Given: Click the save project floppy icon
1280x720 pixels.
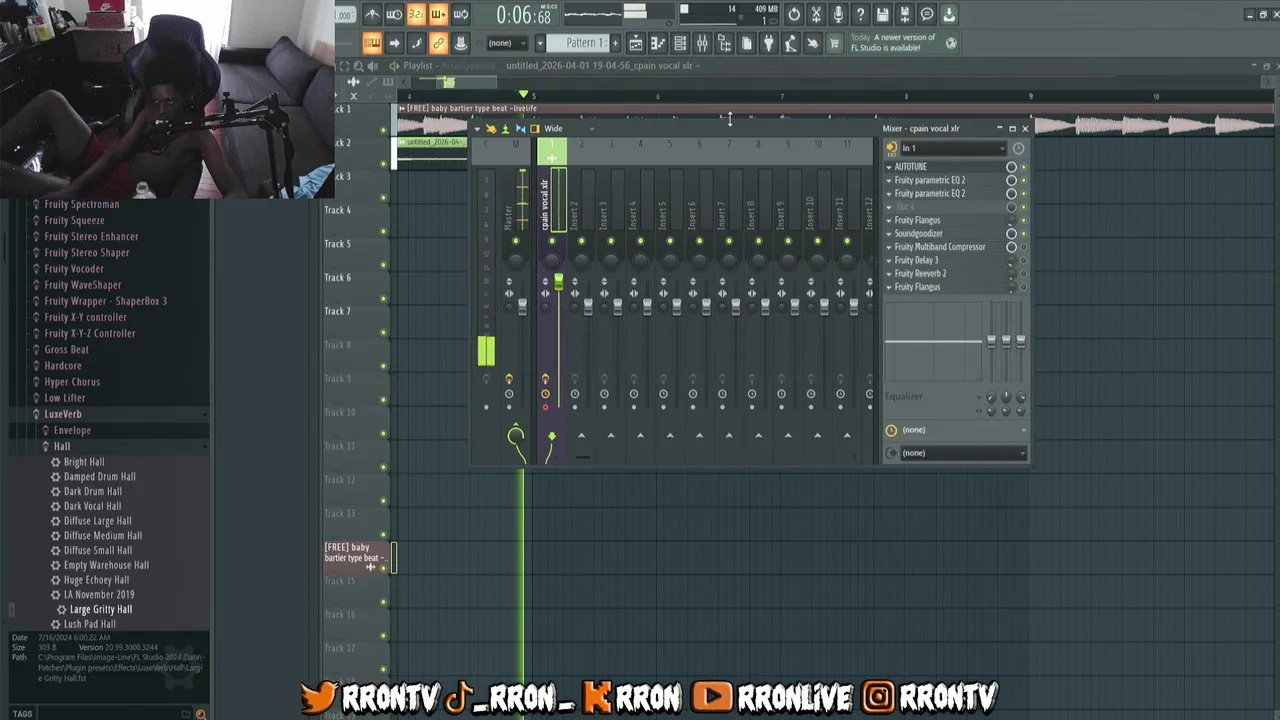Looking at the screenshot, I should click(882, 14).
